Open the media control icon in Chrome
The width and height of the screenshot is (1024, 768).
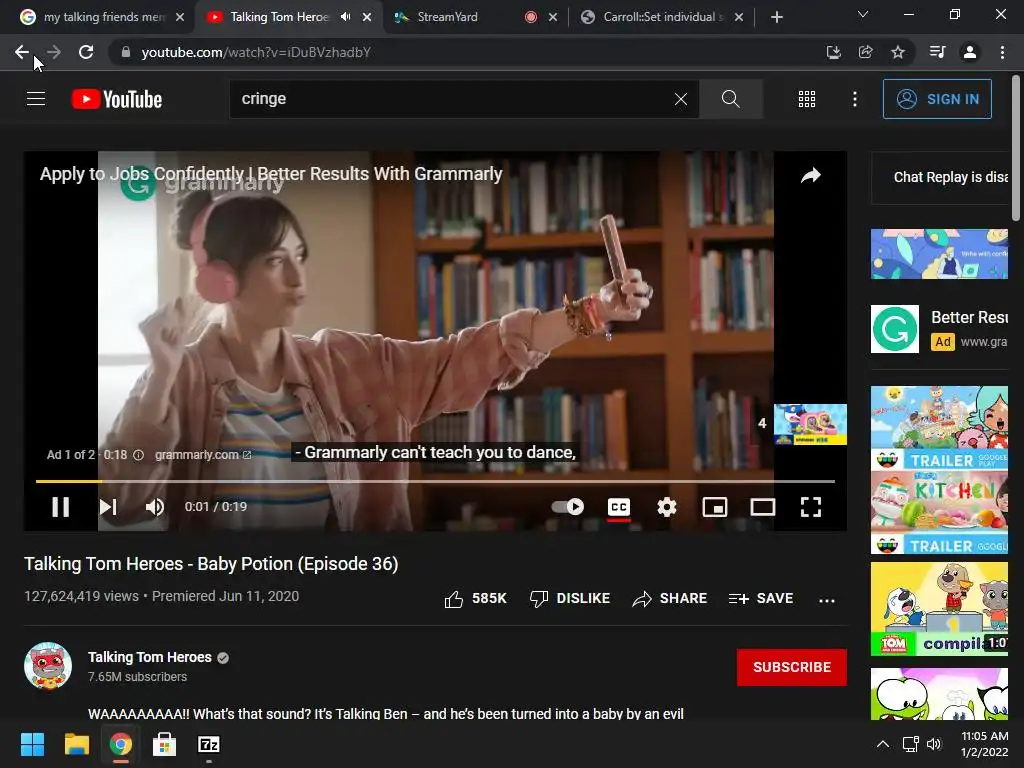click(938, 52)
